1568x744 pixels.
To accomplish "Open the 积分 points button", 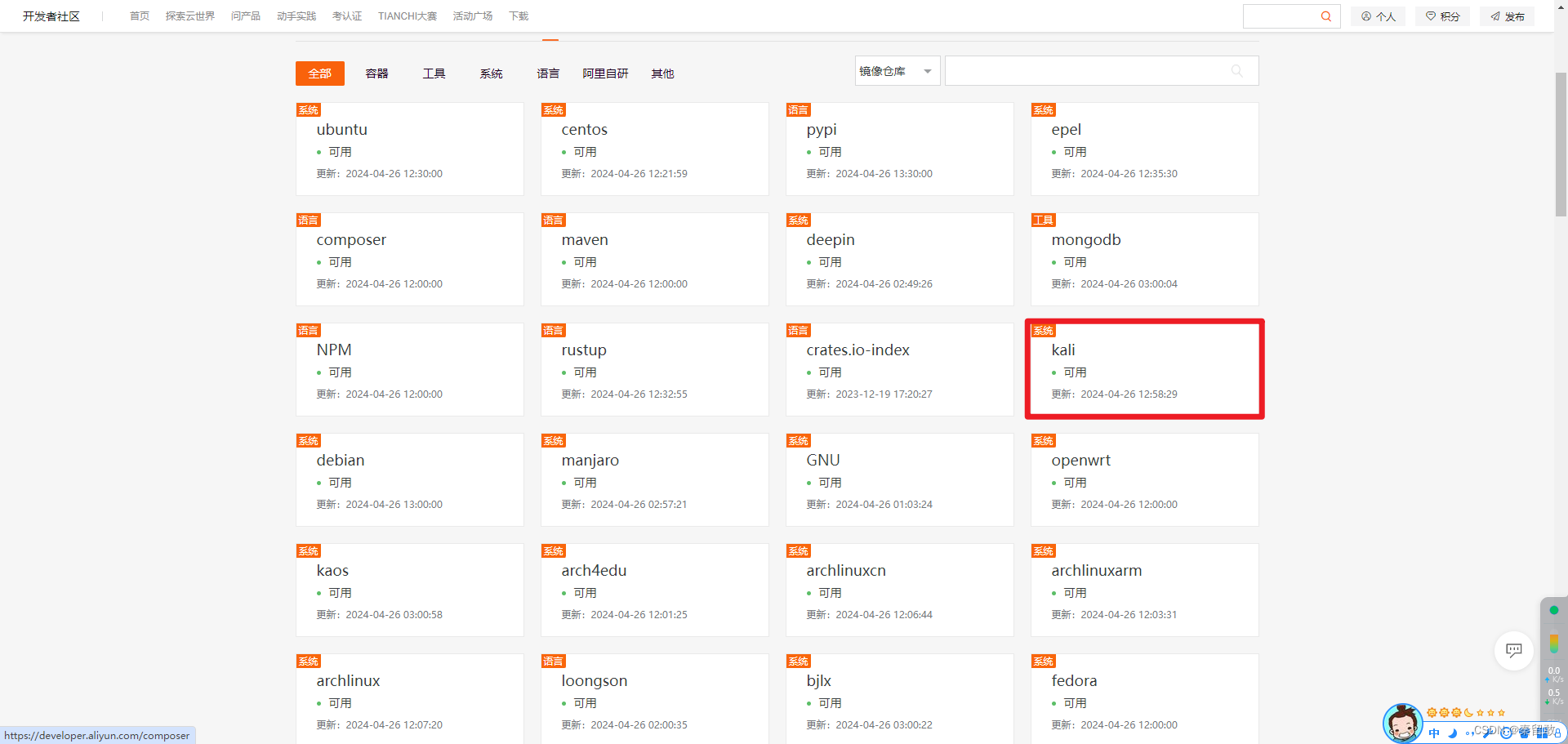I will pos(1442,16).
